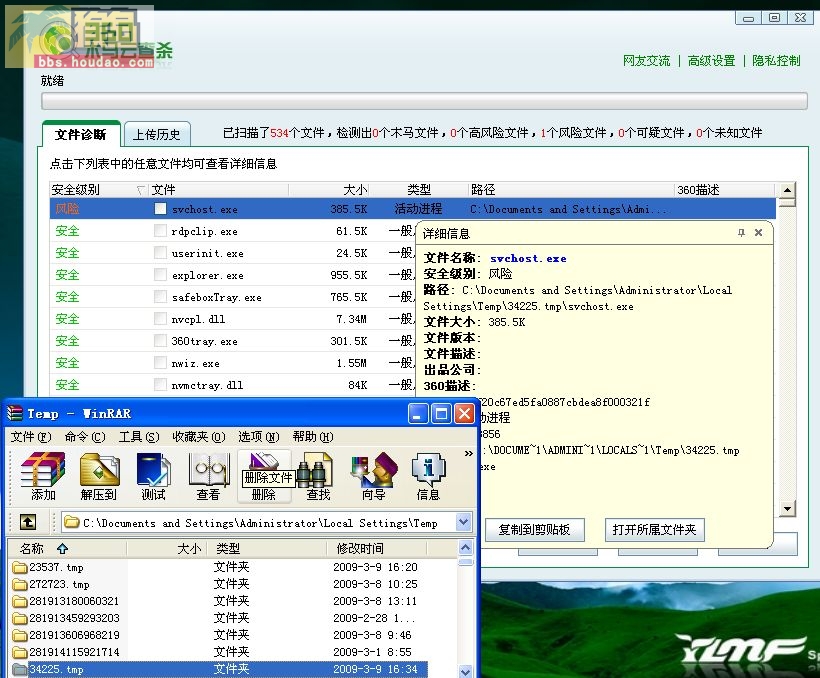Click Open Containing Folder (打开所属文件夹) button
Viewport: 820px width, 678px height.
point(654,529)
